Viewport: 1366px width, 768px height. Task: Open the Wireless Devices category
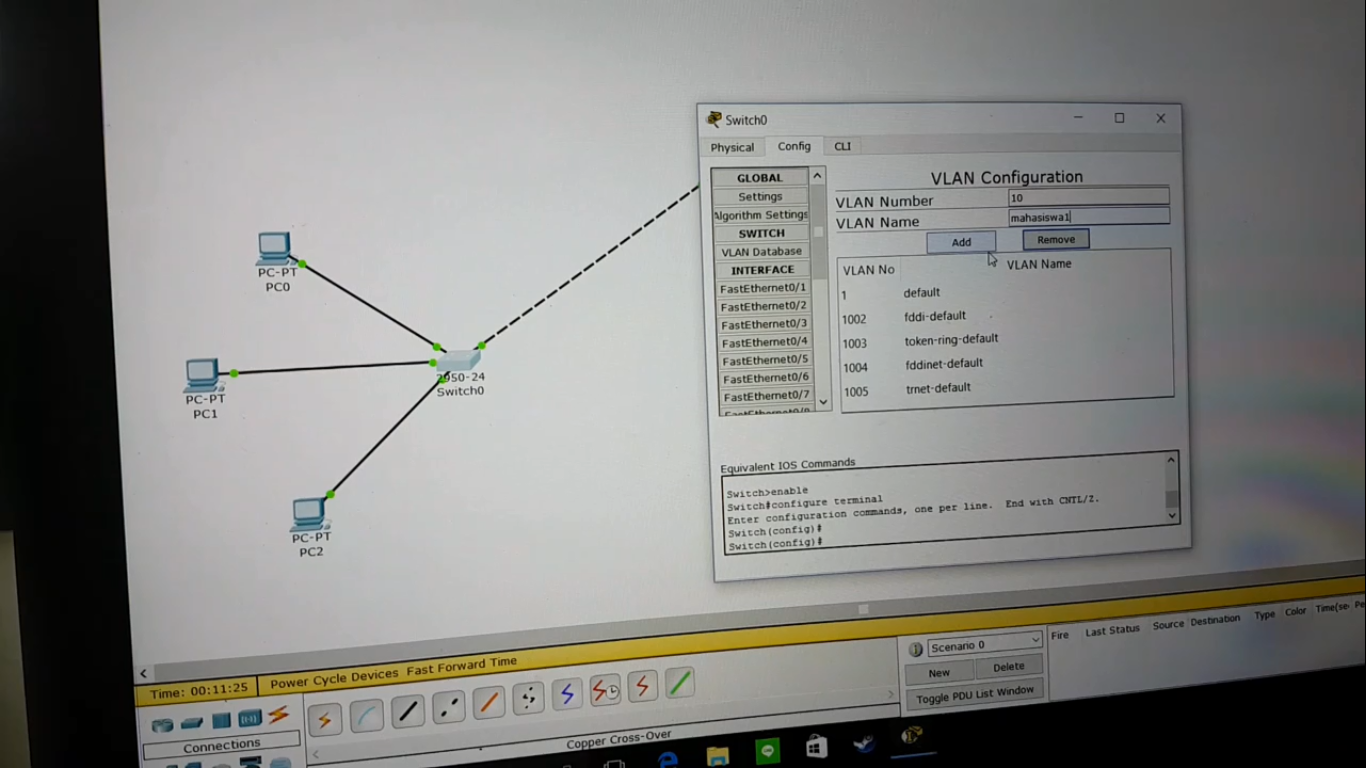[250, 718]
